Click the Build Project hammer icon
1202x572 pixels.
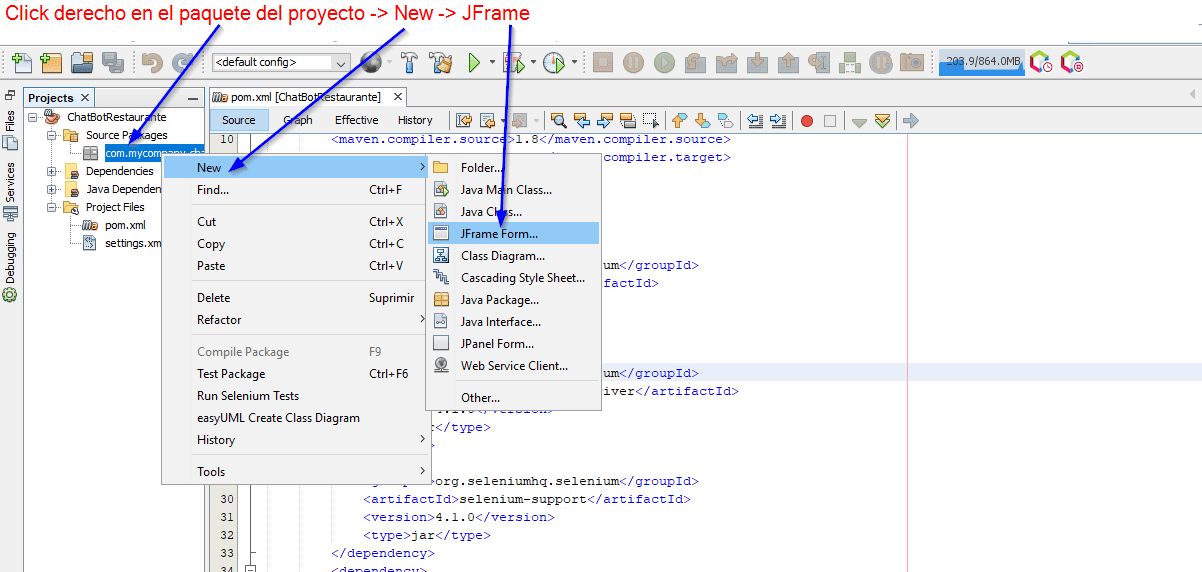[x=409, y=62]
